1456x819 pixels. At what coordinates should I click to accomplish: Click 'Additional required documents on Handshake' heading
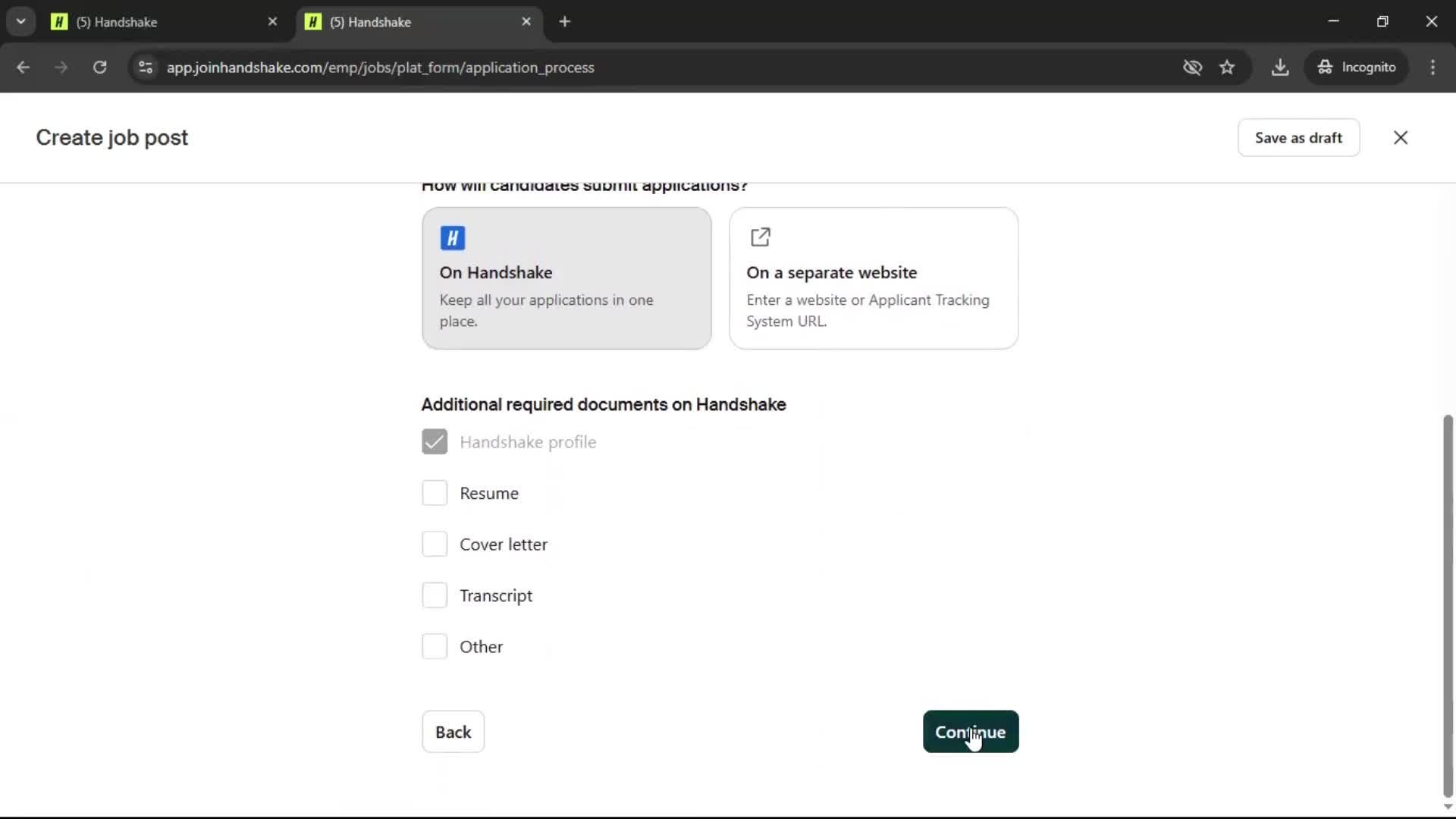point(604,404)
